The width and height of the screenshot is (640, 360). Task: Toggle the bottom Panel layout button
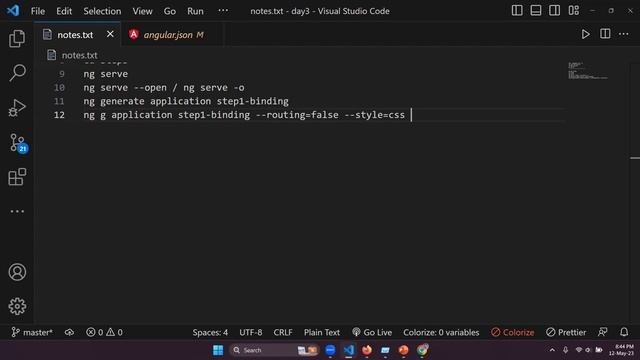click(x=536, y=11)
